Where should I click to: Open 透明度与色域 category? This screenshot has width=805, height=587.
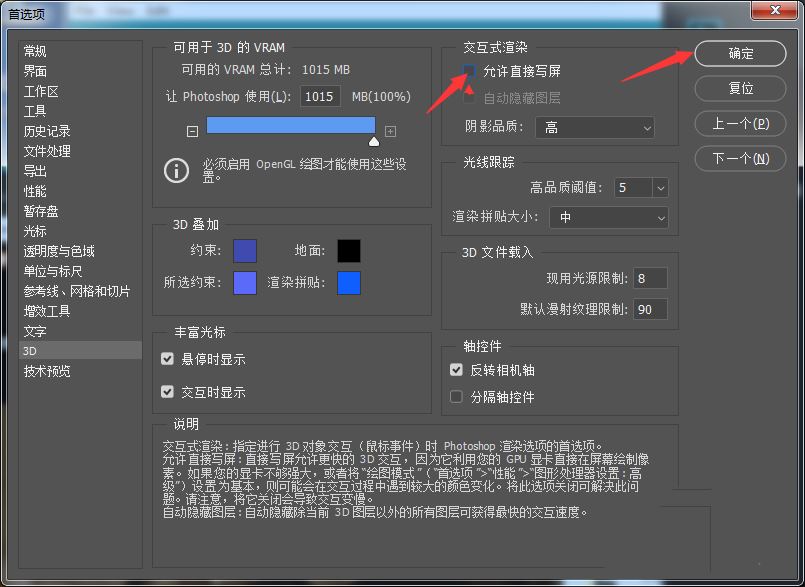point(59,251)
